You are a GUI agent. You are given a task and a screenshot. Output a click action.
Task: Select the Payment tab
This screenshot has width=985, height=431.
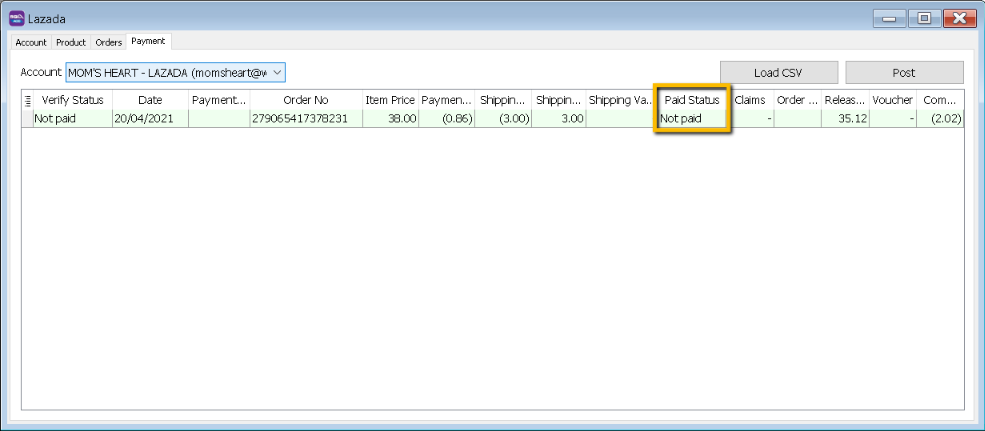pyautogui.click(x=148, y=42)
